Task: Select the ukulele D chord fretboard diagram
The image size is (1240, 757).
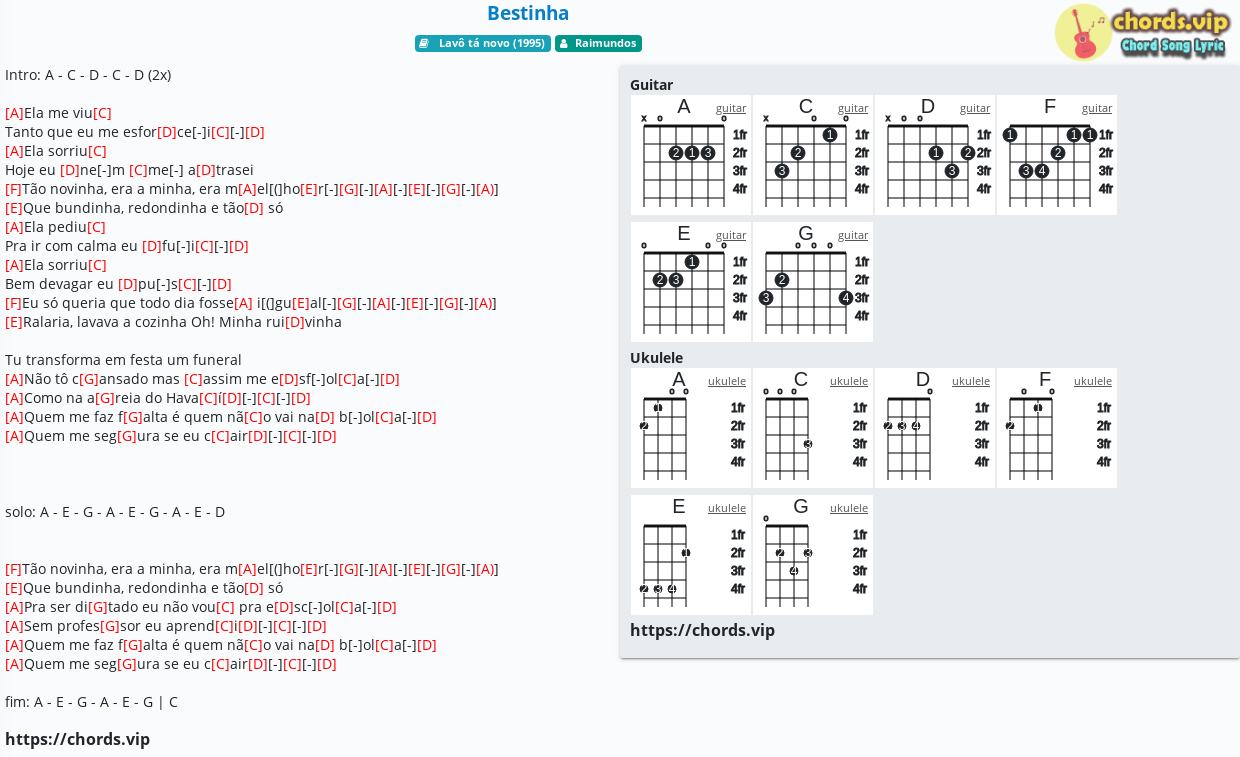Action: 935,428
